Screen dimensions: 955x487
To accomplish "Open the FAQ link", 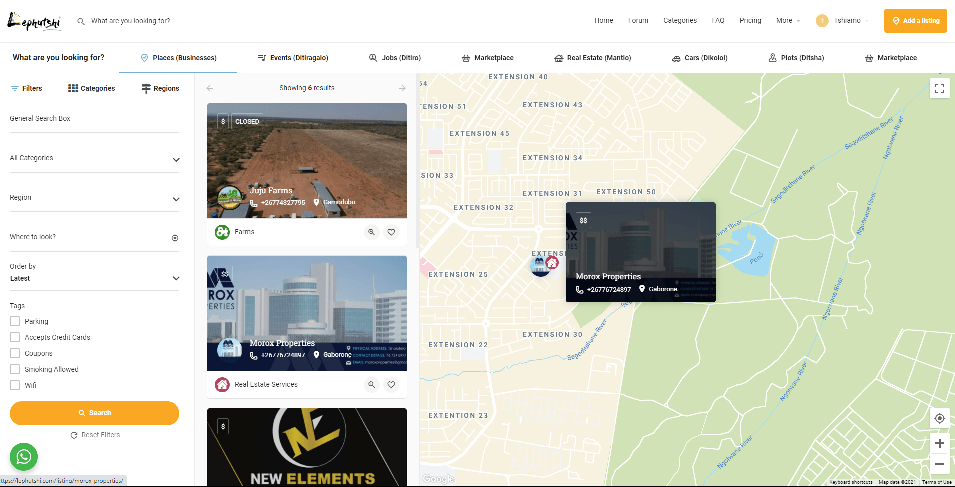I will (x=718, y=21).
